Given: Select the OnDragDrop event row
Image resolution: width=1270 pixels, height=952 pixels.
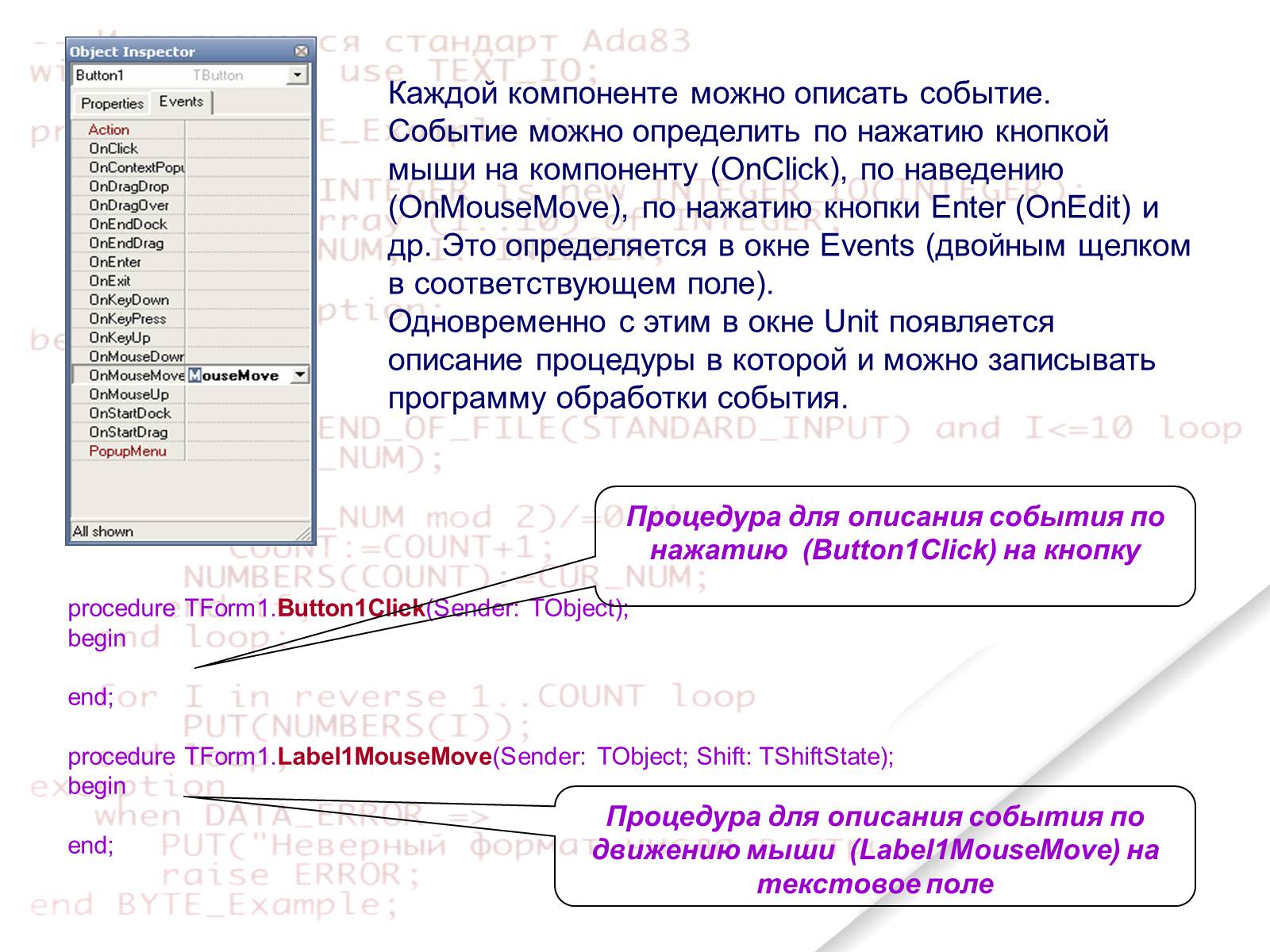Looking at the screenshot, I should [190, 186].
